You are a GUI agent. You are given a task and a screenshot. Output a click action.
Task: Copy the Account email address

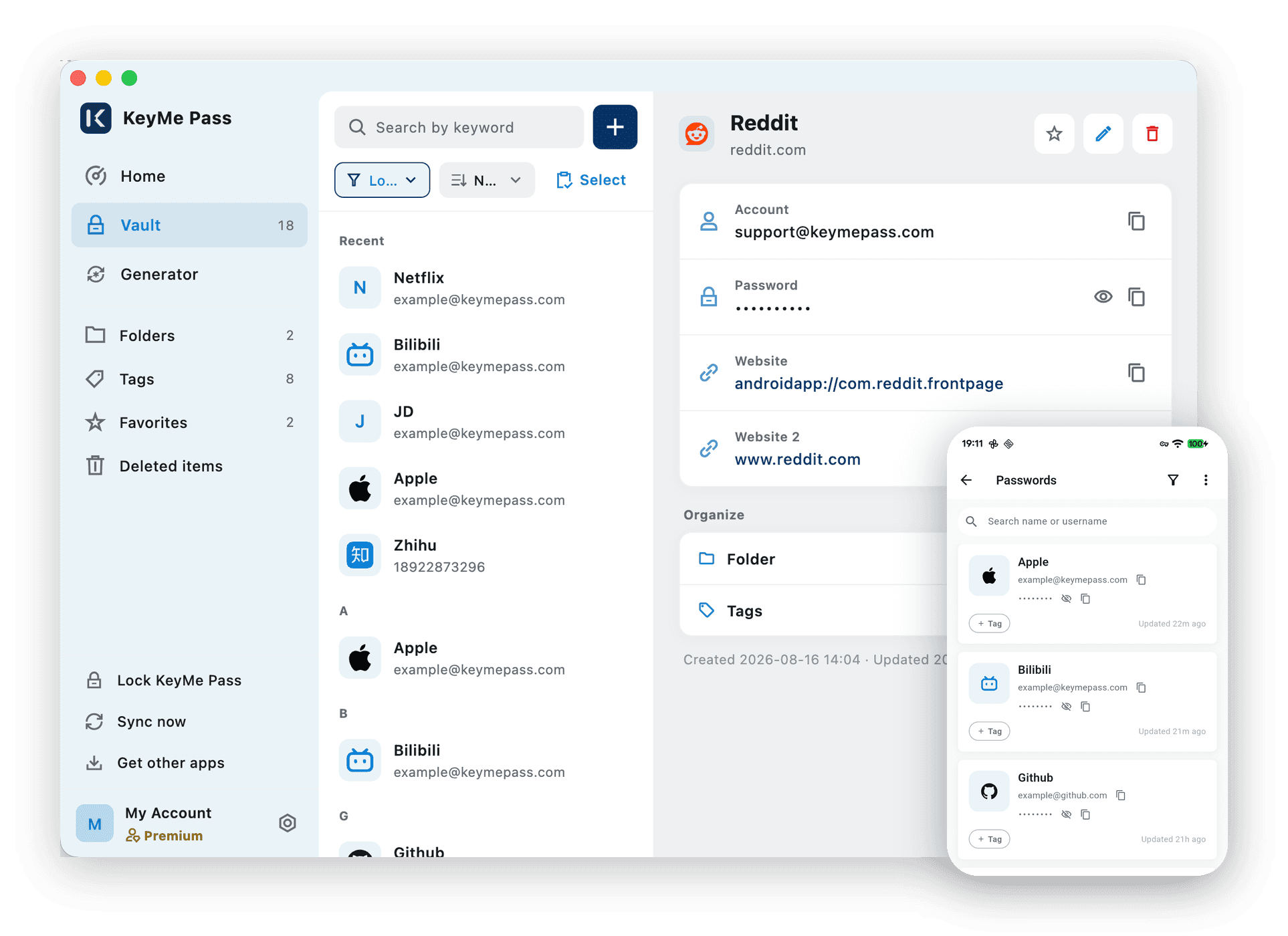(x=1136, y=221)
